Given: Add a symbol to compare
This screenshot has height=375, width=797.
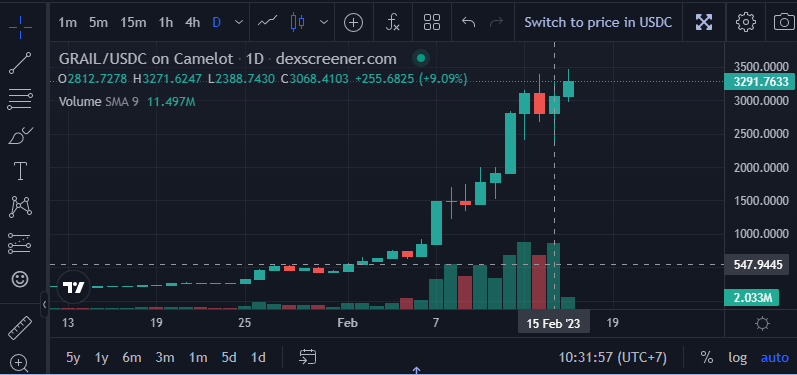Looking at the screenshot, I should coord(353,22).
